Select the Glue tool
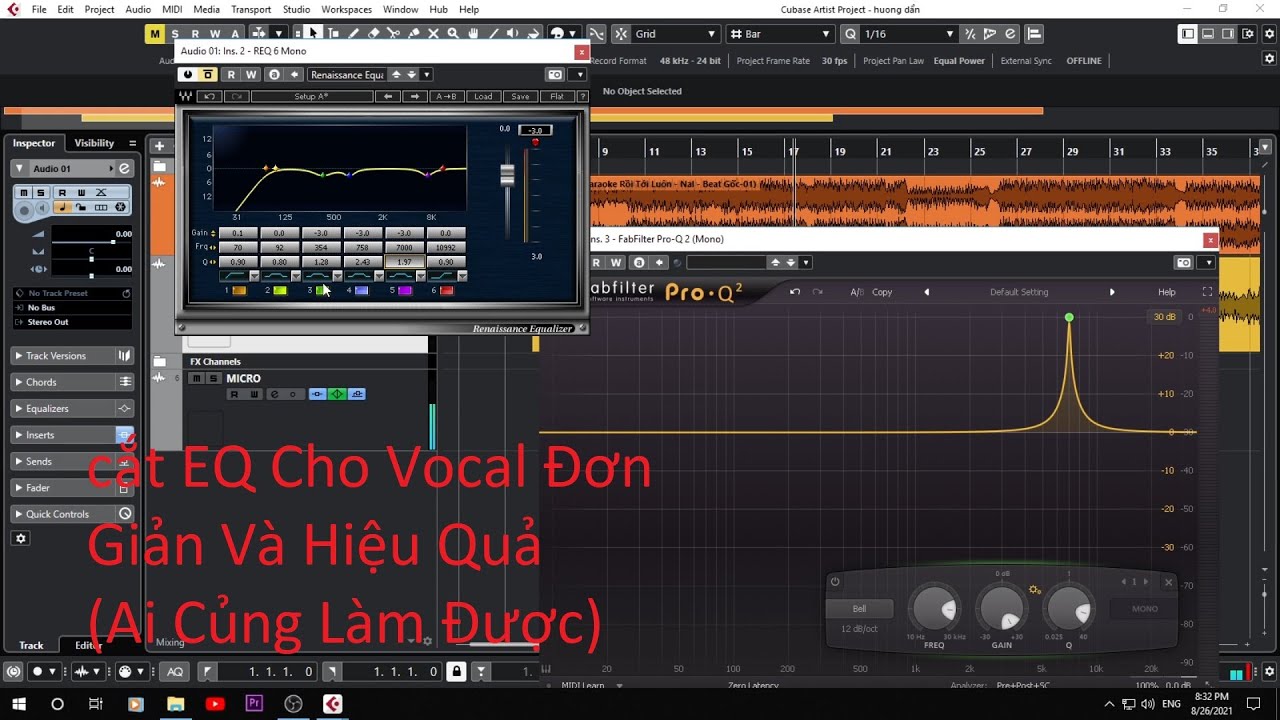1280x720 pixels. pyautogui.click(x=414, y=33)
